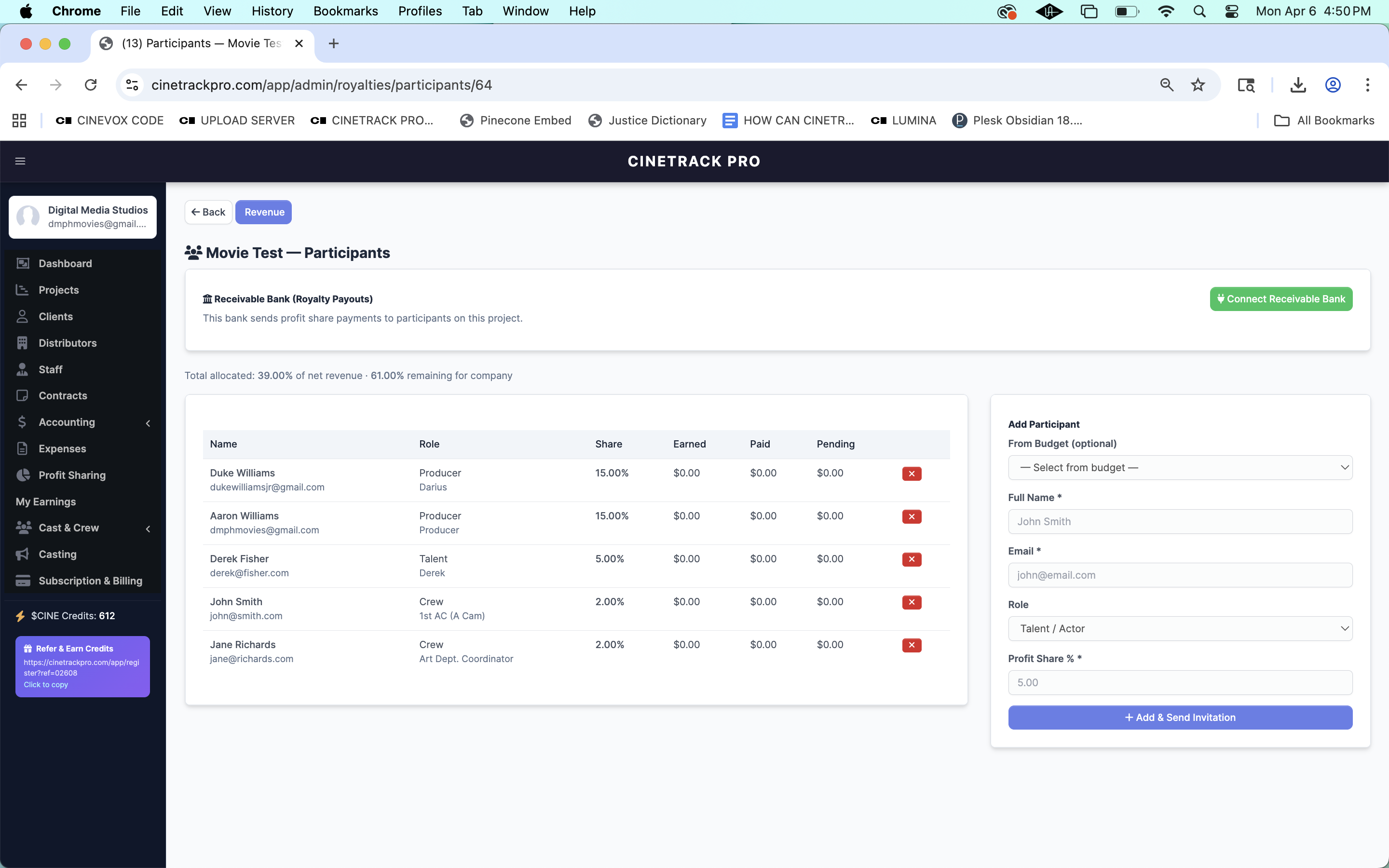This screenshot has height=868, width=1389.
Task: Open Subscription & Billing in sidebar
Action: 90,581
